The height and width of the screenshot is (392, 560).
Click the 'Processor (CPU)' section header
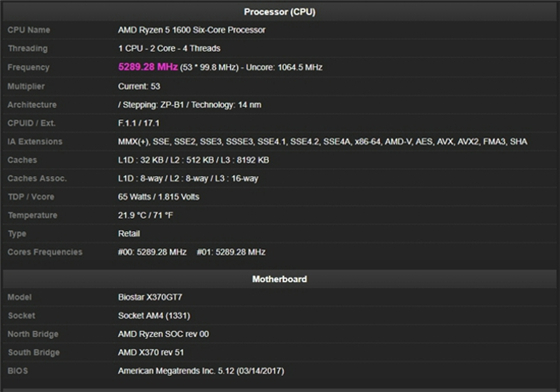[280, 12]
